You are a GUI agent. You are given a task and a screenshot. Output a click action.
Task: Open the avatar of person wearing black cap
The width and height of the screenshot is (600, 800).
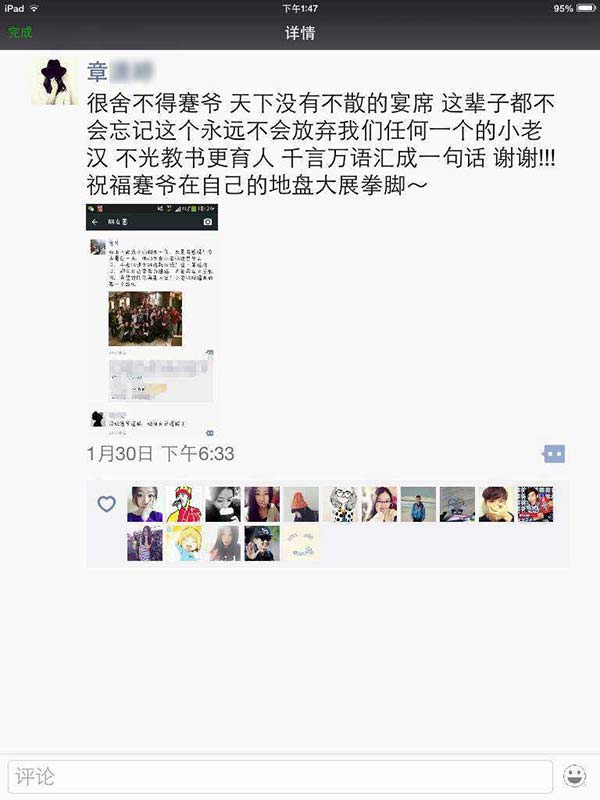[x=262, y=543]
